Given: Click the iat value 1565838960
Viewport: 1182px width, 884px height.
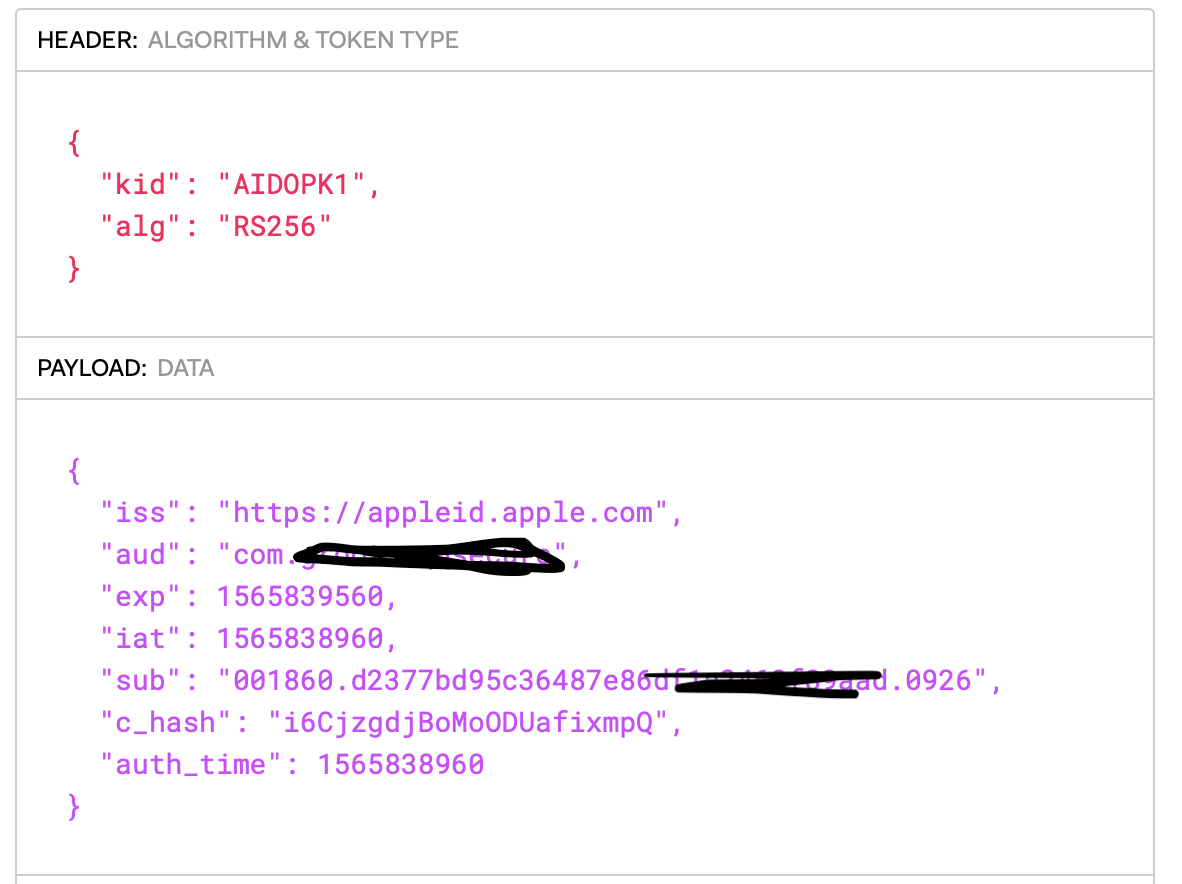Looking at the screenshot, I should tap(300, 639).
